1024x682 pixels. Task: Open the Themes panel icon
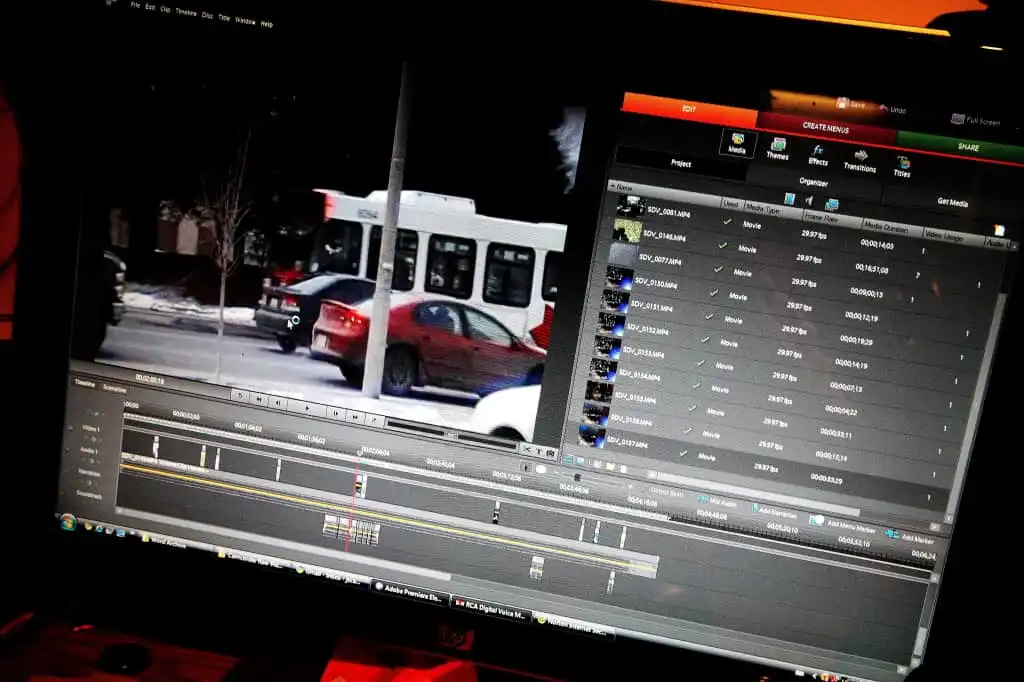(777, 149)
